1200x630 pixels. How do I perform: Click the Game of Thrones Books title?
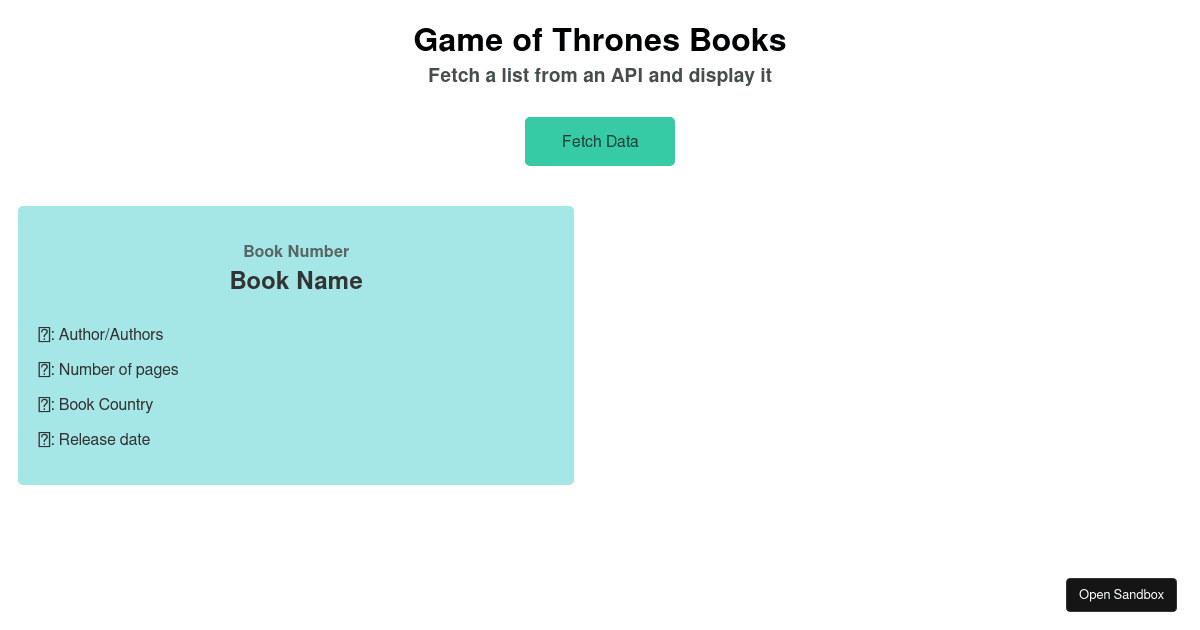600,40
